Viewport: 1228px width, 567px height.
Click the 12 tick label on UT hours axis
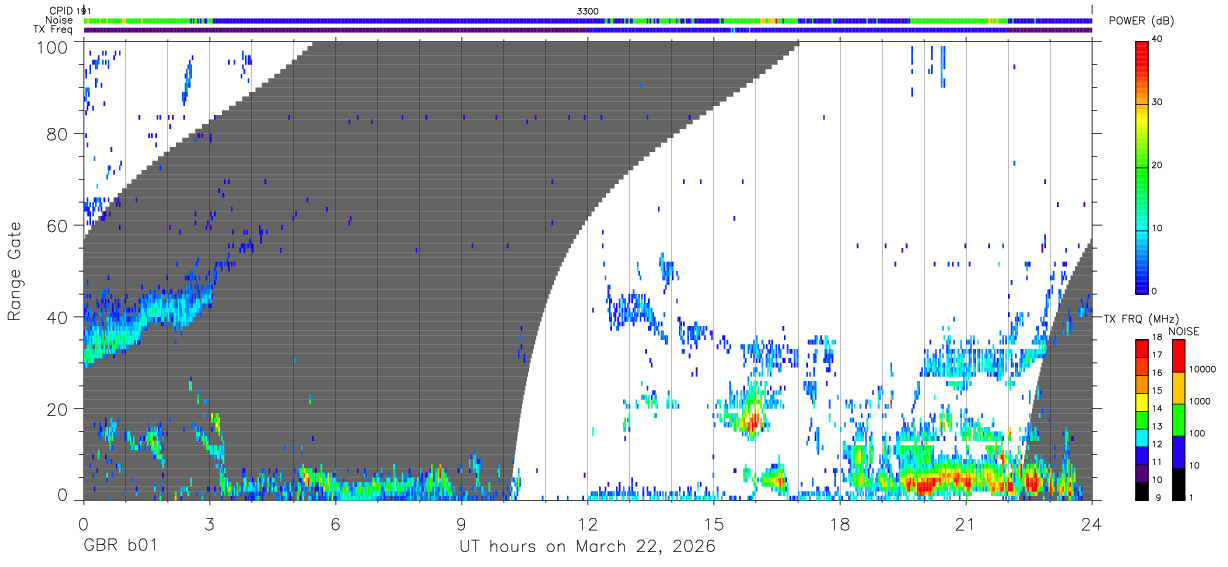[x=588, y=524]
